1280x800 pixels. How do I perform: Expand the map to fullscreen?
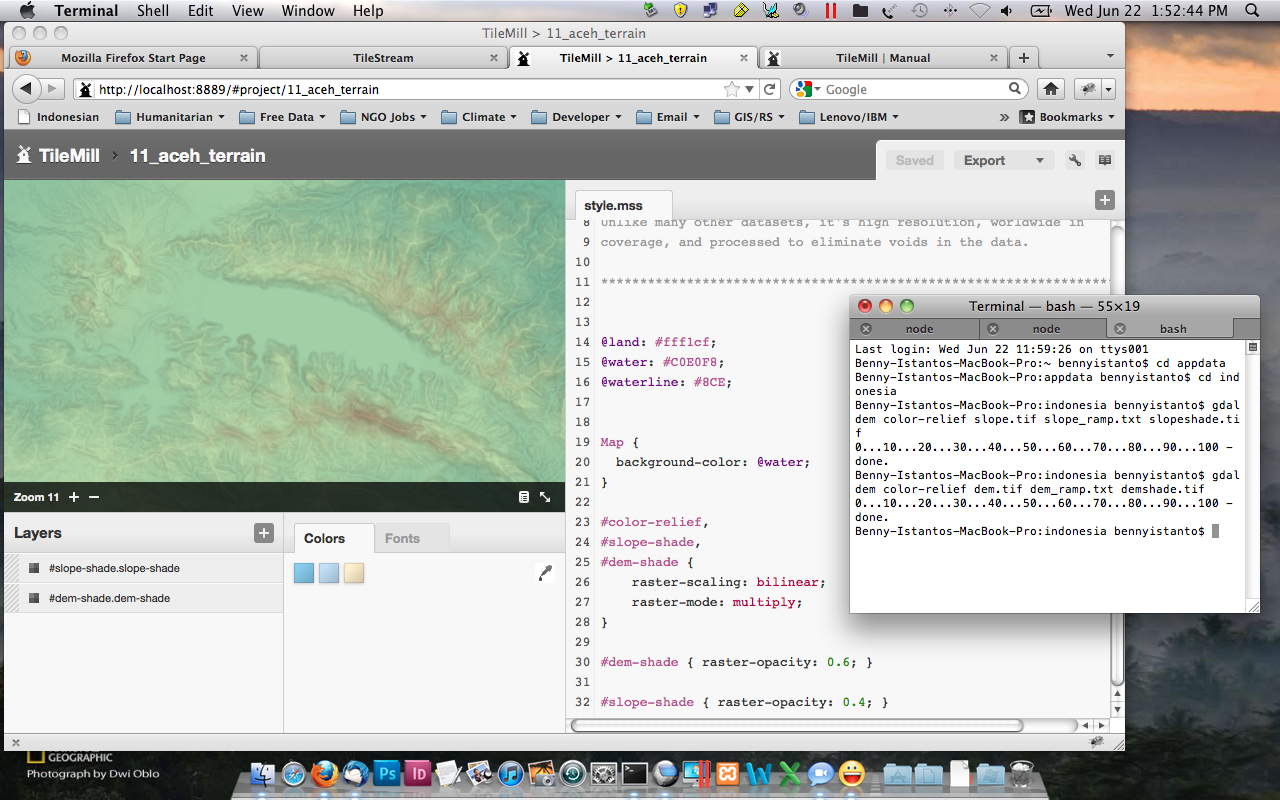(x=545, y=497)
